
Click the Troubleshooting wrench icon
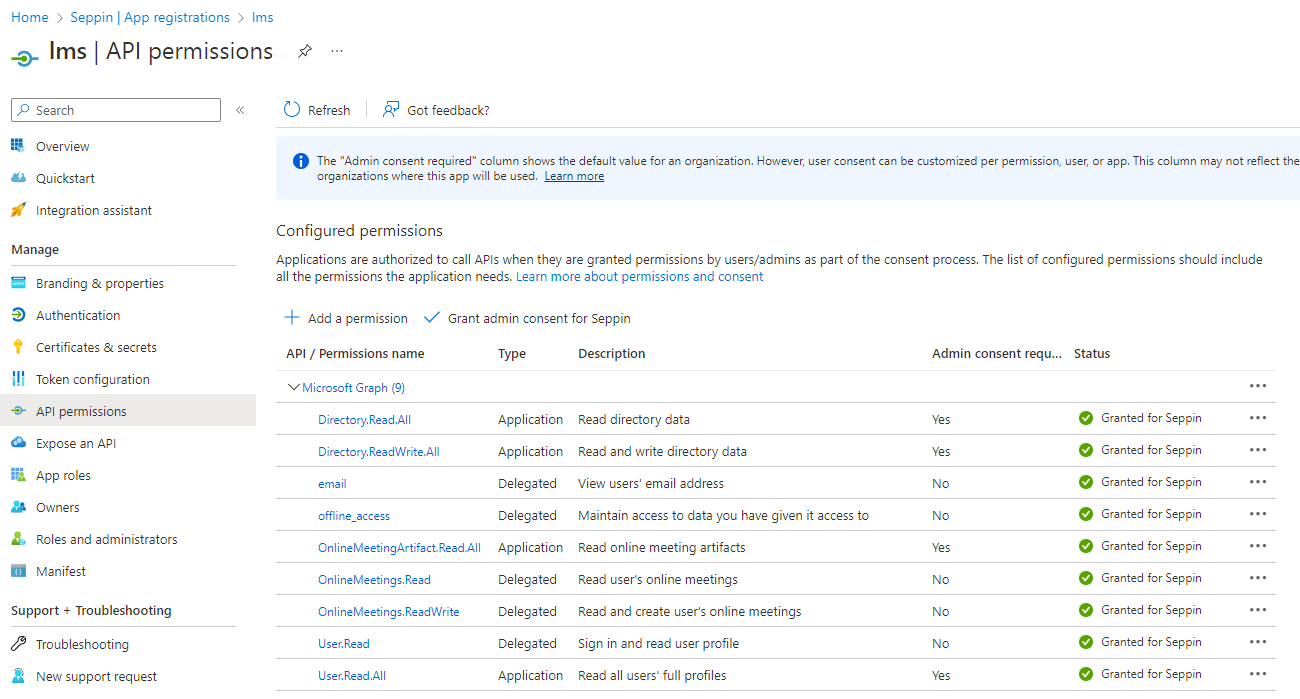(x=18, y=644)
